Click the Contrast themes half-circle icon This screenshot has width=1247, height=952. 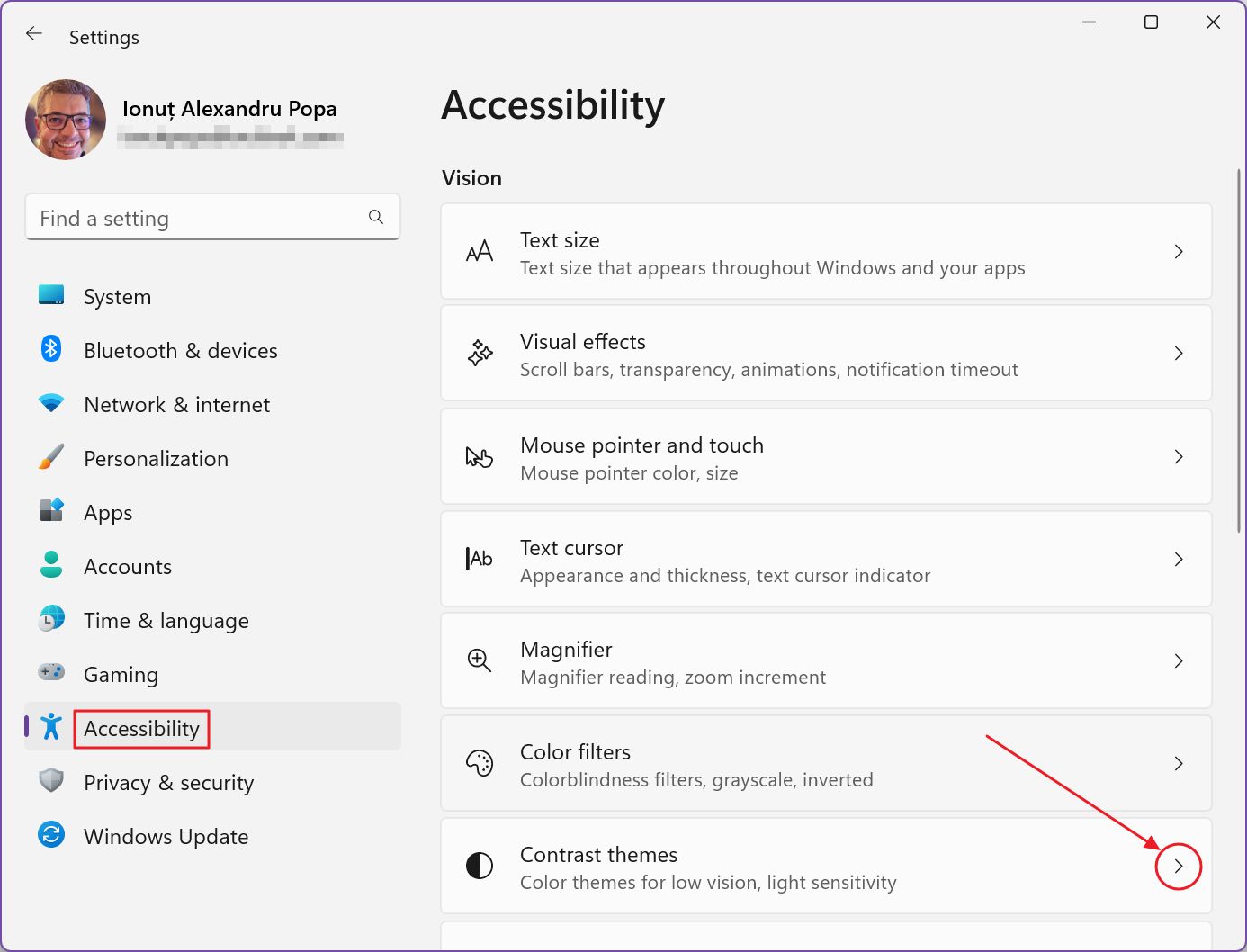(480, 866)
